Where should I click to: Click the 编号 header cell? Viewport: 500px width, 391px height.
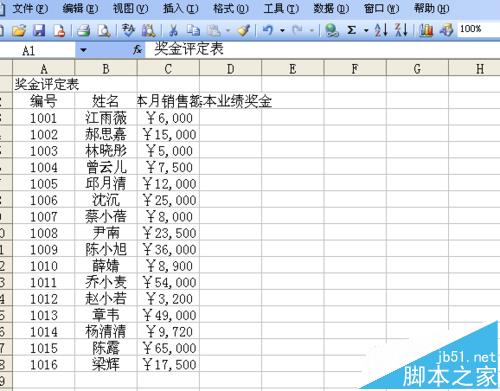click(44, 101)
